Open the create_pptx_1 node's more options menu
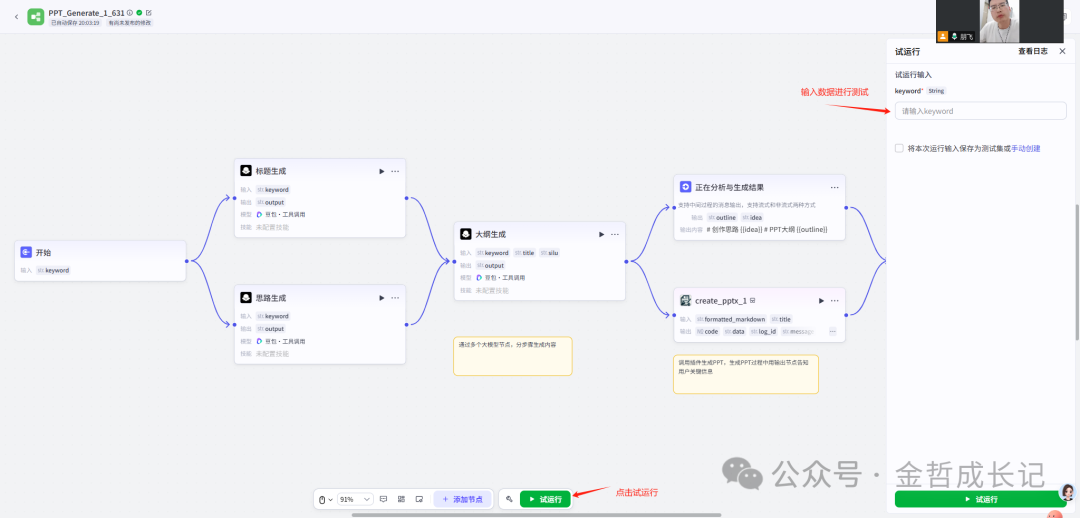 pos(835,301)
